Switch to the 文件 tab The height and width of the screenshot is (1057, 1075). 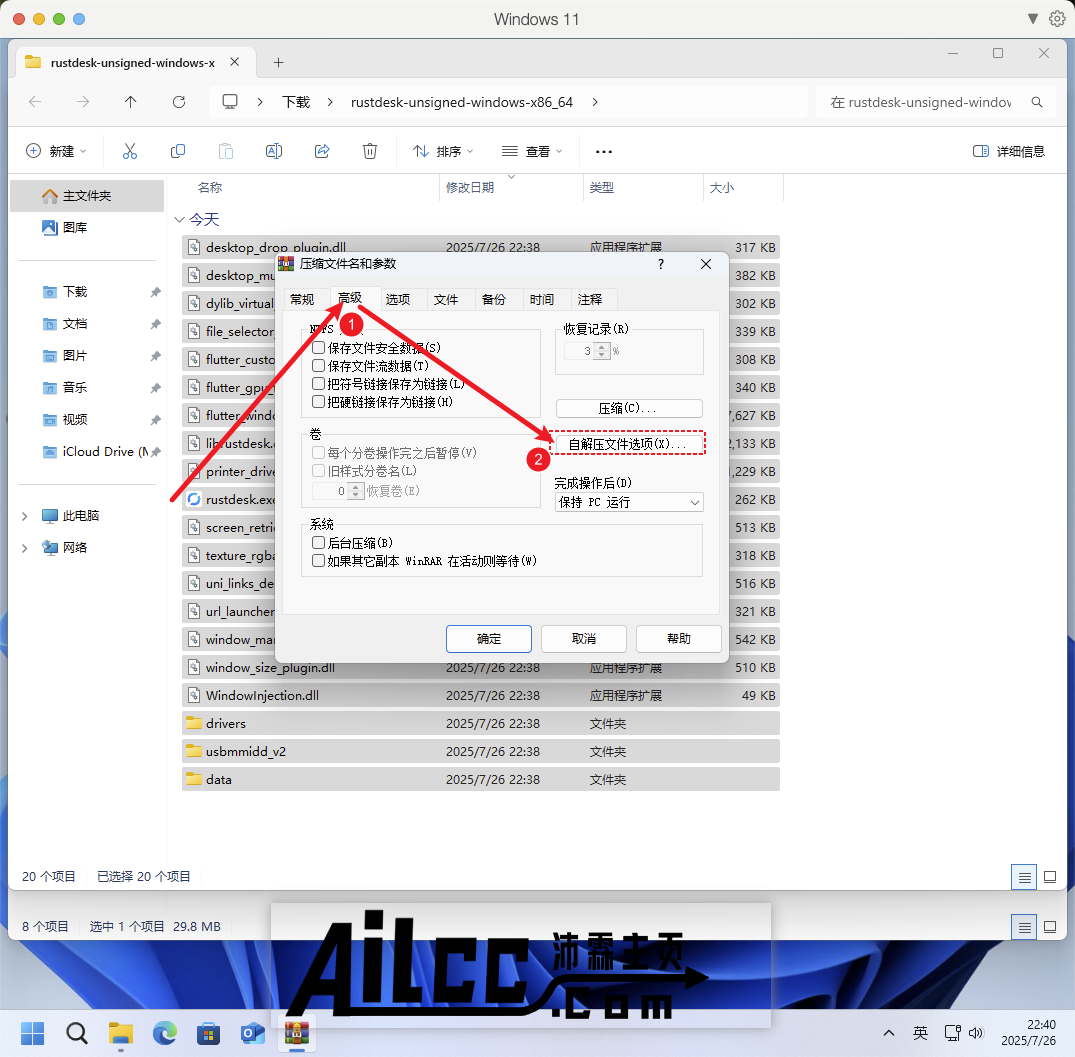coord(446,300)
